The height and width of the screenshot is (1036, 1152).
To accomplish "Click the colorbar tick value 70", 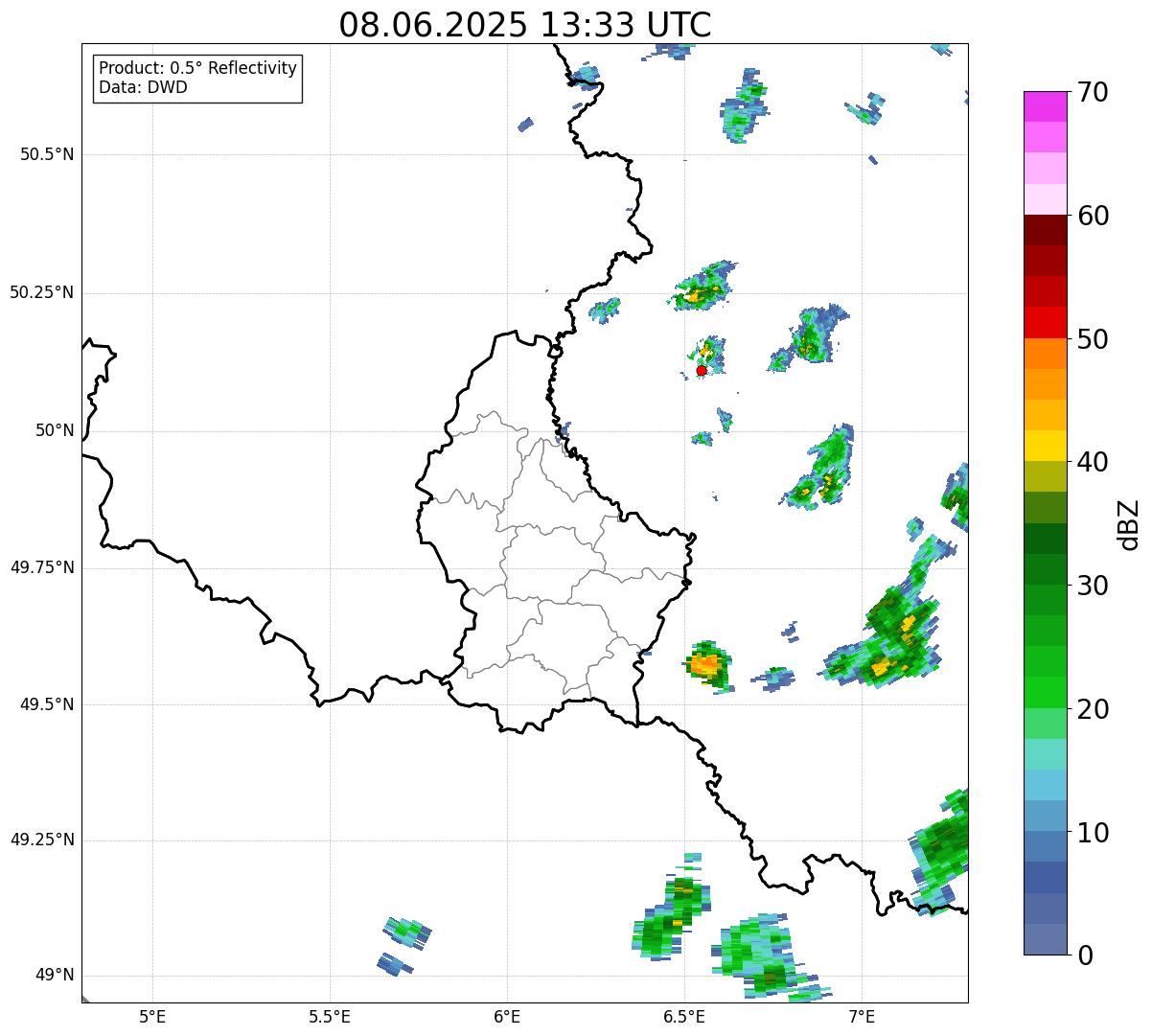I will pos(1094,92).
